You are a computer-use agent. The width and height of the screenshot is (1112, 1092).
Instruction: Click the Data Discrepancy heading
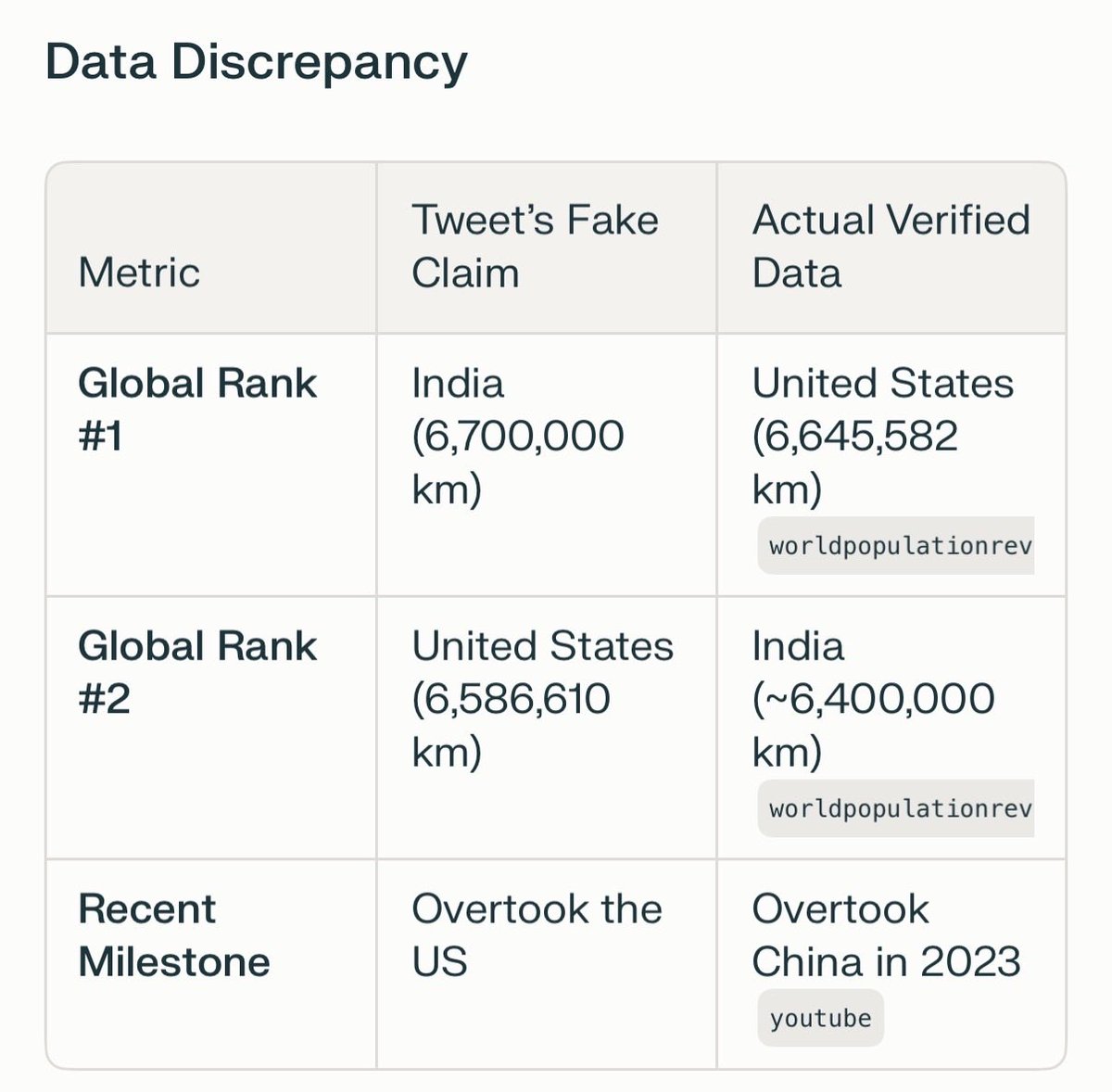pyautogui.click(x=257, y=62)
